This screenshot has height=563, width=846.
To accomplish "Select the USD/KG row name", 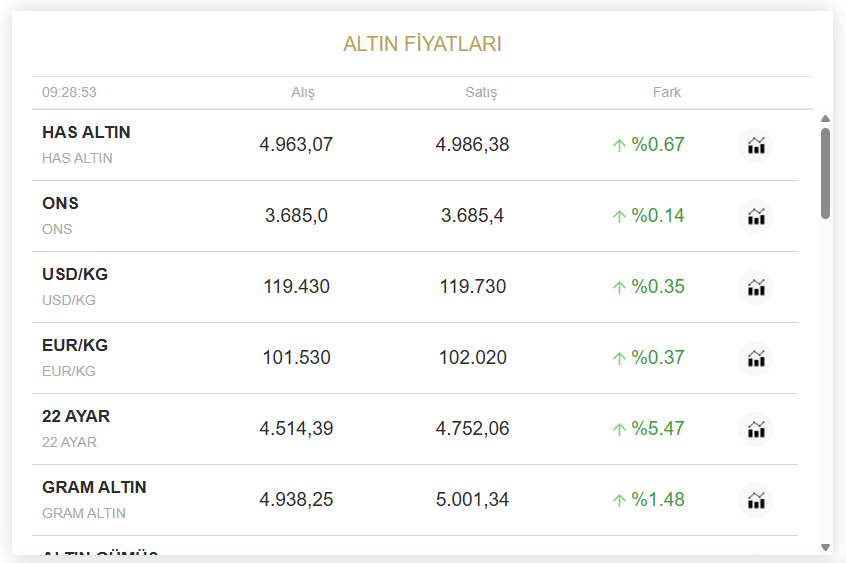I will tap(75, 274).
